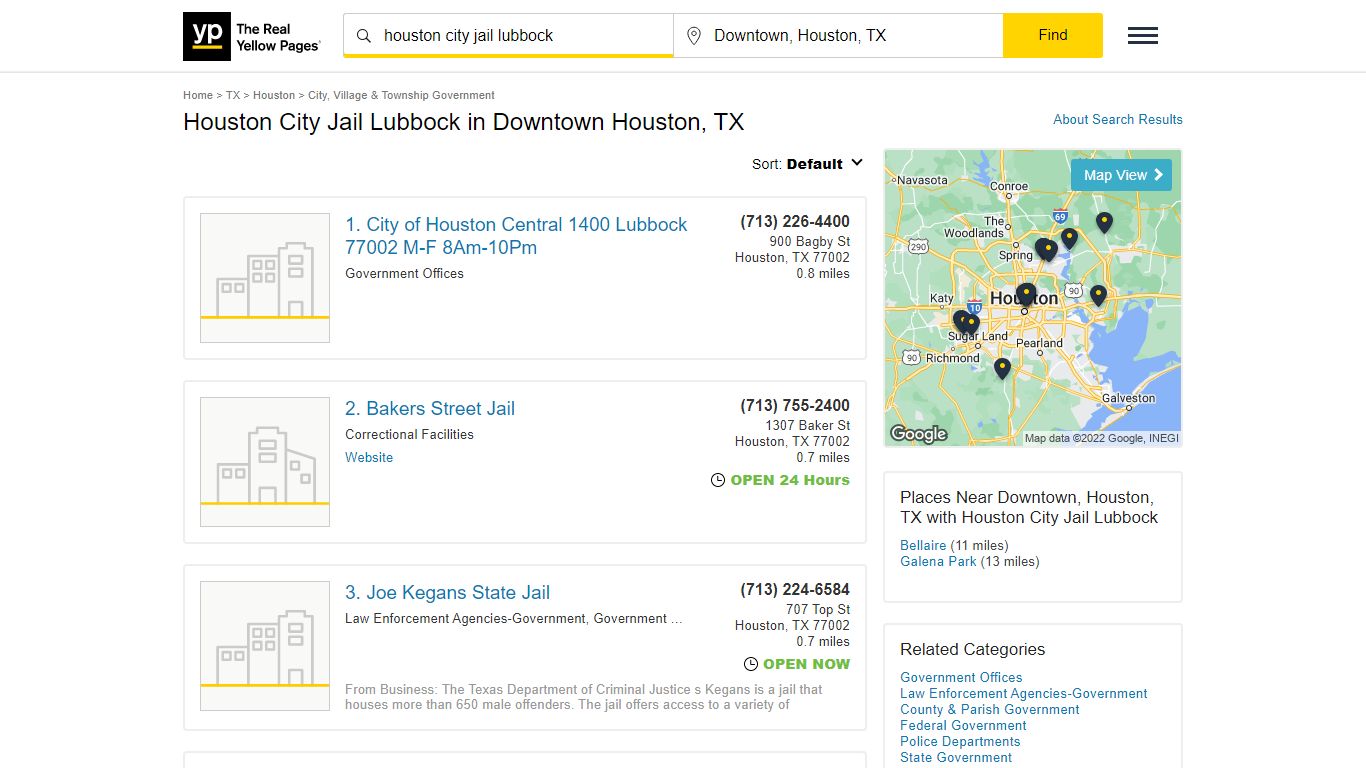Open the Sort Default dropdown
This screenshot has width=1366, height=768.
coord(808,164)
